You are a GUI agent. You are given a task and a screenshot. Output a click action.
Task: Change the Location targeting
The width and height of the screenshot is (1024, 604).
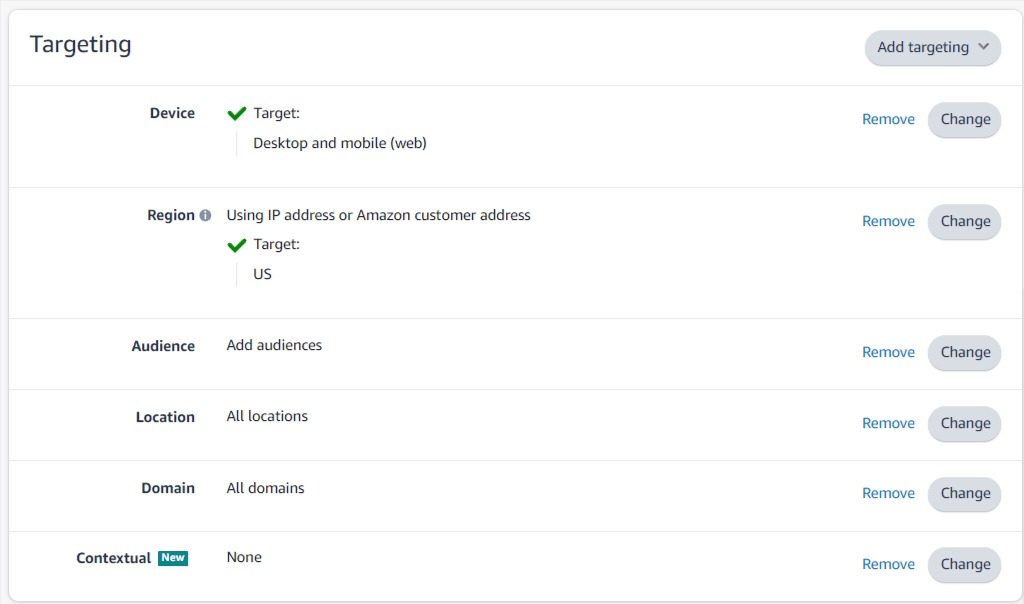pyautogui.click(x=964, y=423)
